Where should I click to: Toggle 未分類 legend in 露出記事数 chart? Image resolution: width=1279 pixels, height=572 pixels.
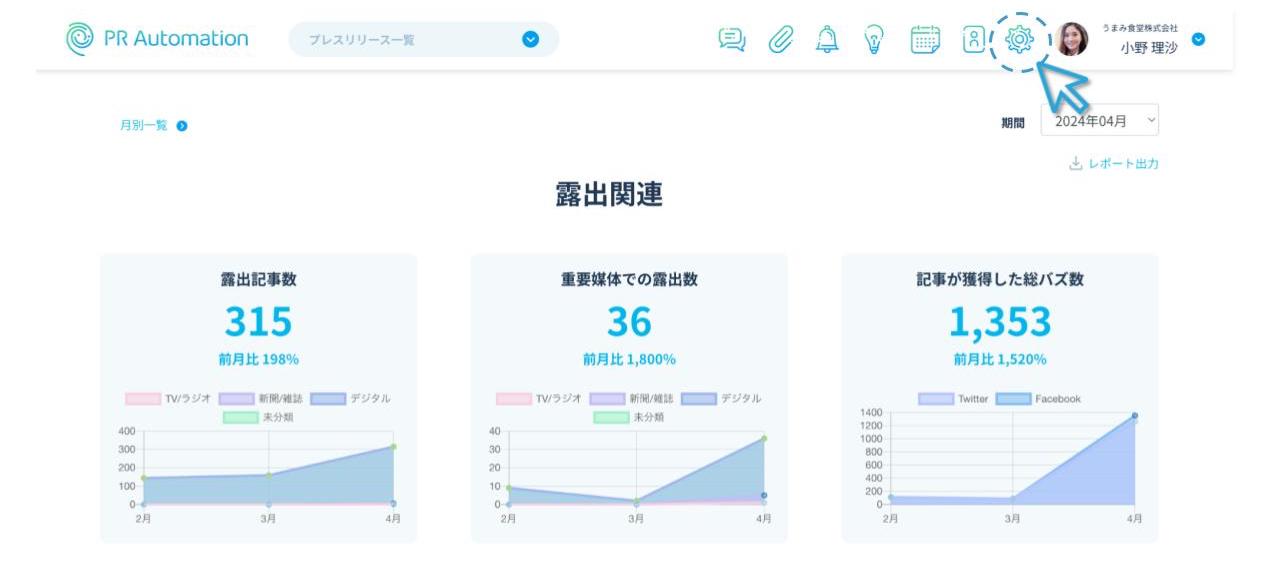click(258, 417)
